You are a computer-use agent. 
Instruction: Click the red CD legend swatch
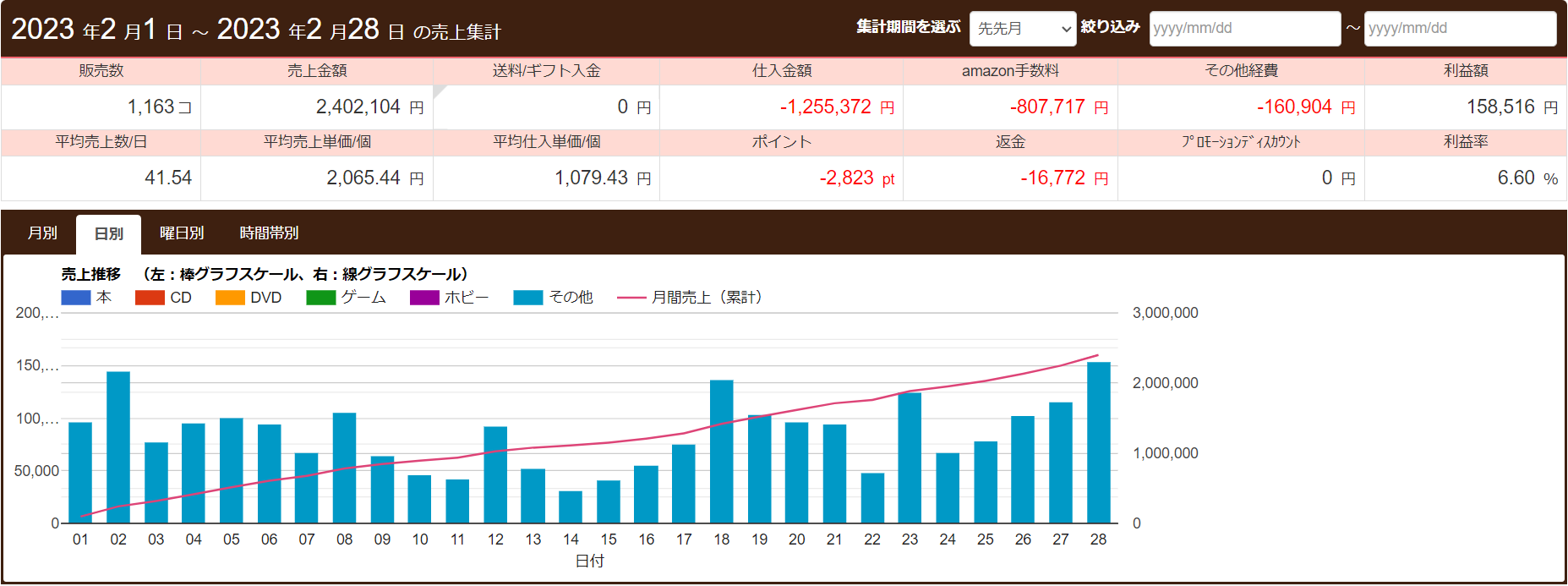click(150, 298)
